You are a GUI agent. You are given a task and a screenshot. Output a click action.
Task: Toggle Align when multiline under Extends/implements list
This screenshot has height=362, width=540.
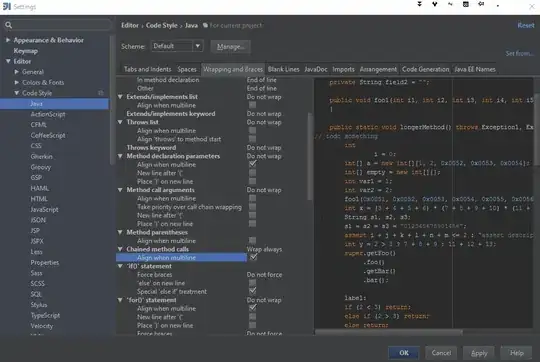pos(252,105)
